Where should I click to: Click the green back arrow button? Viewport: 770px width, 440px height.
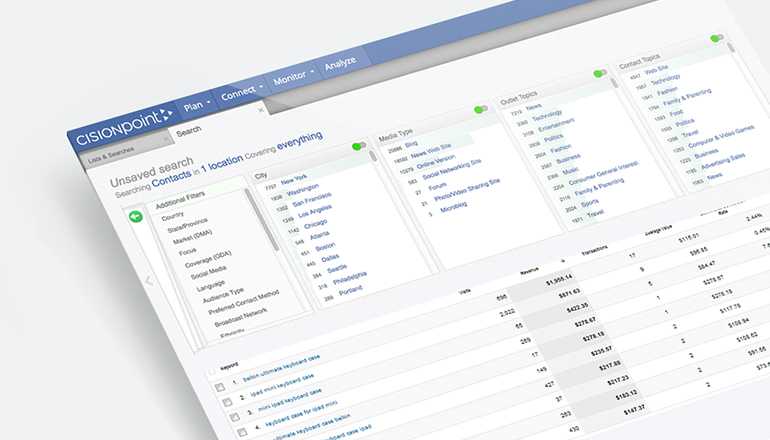coord(136,216)
